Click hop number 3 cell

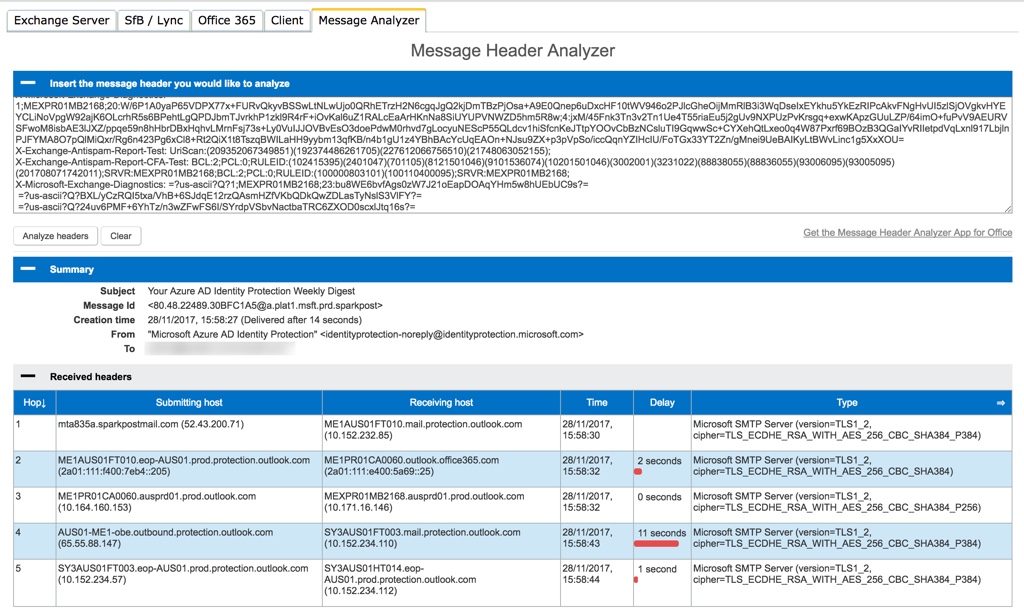35,504
